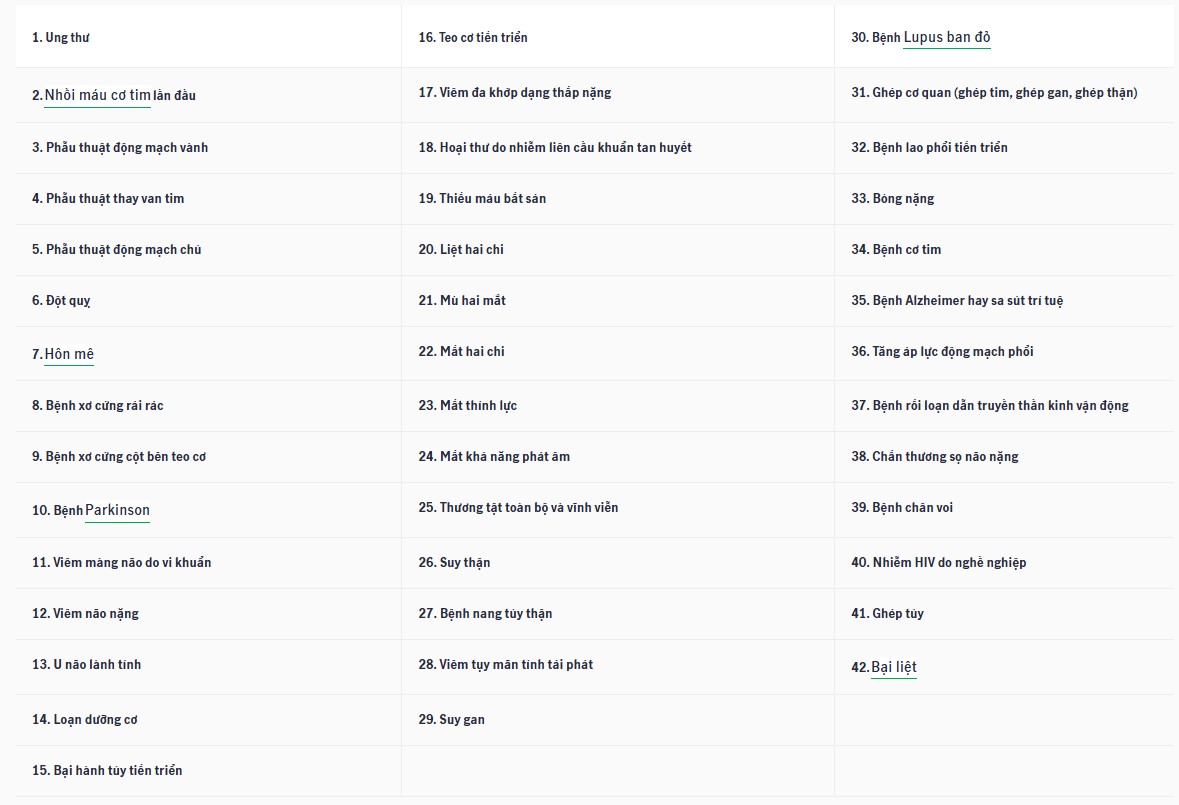Select '21. Mù hai mắt' item

pos(462,300)
